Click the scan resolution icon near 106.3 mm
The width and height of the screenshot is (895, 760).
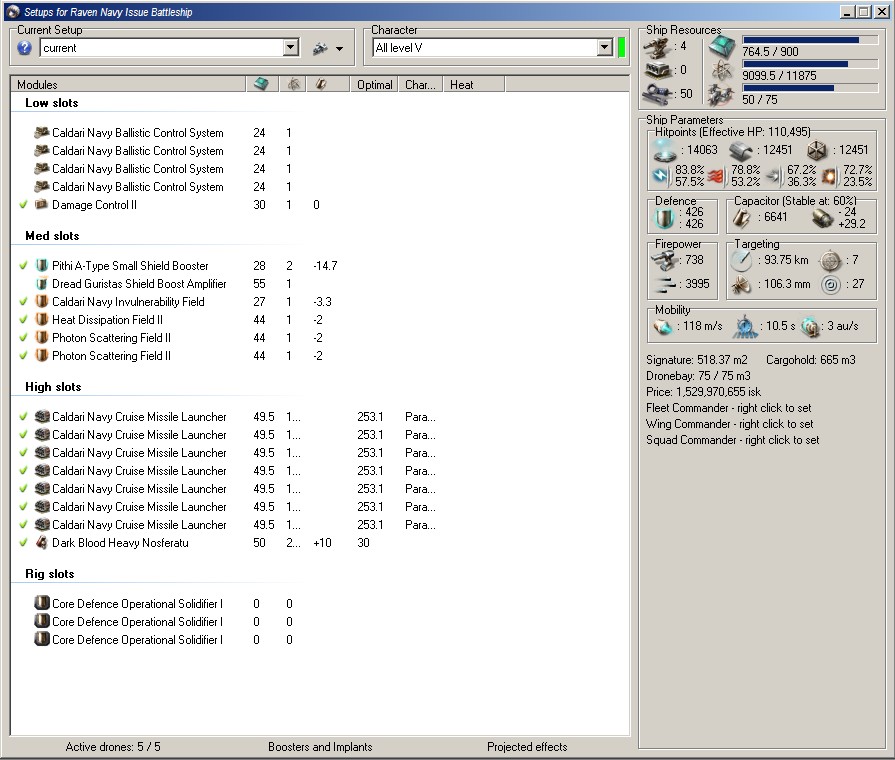(741, 284)
